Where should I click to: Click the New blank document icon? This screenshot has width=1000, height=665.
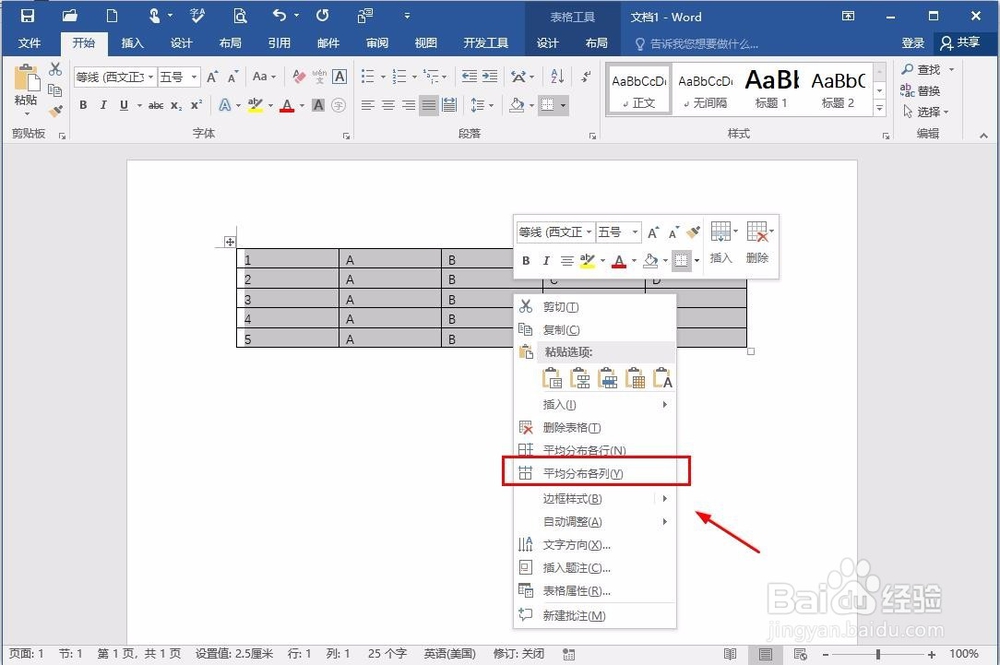pos(112,15)
